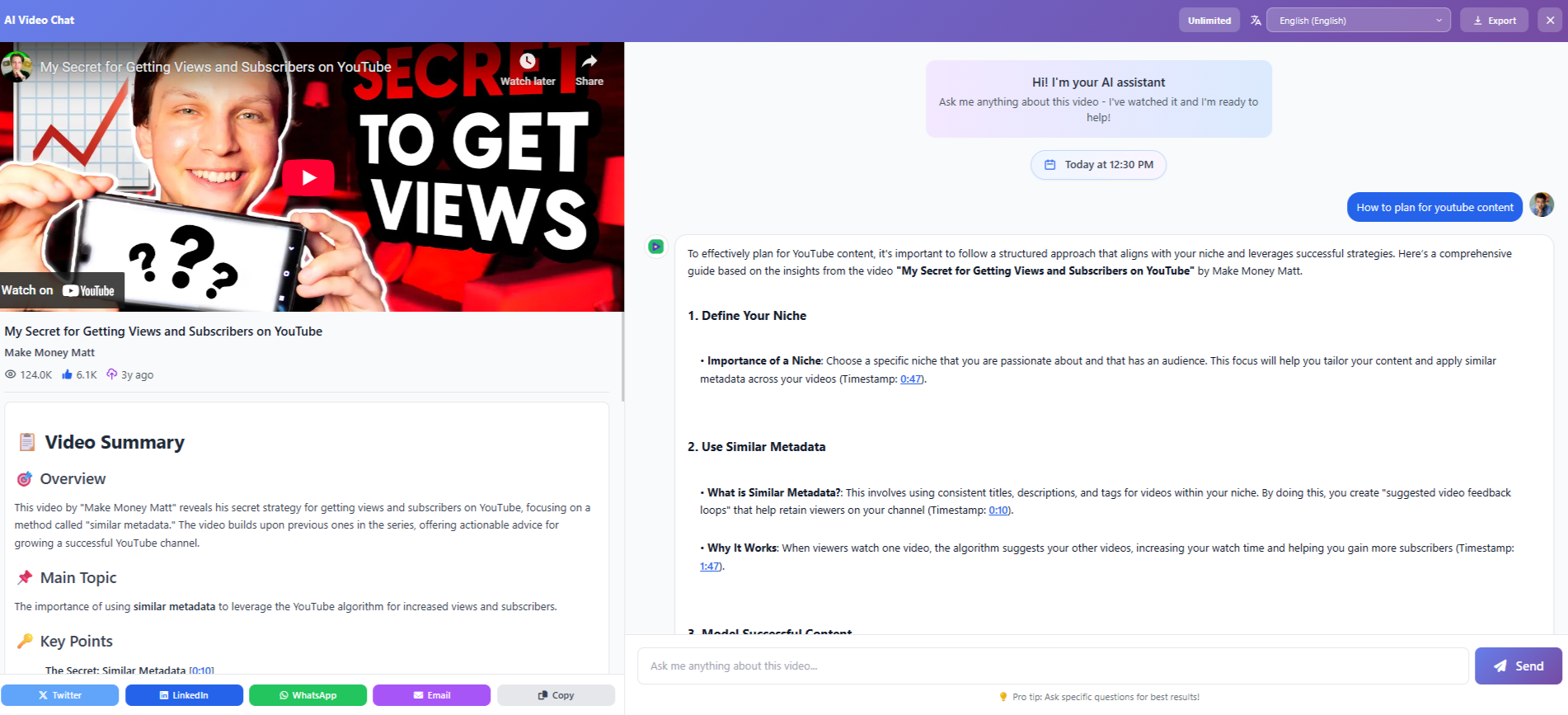Click the Overview target icon
Viewport: 1568px width, 715px height.
[25, 479]
